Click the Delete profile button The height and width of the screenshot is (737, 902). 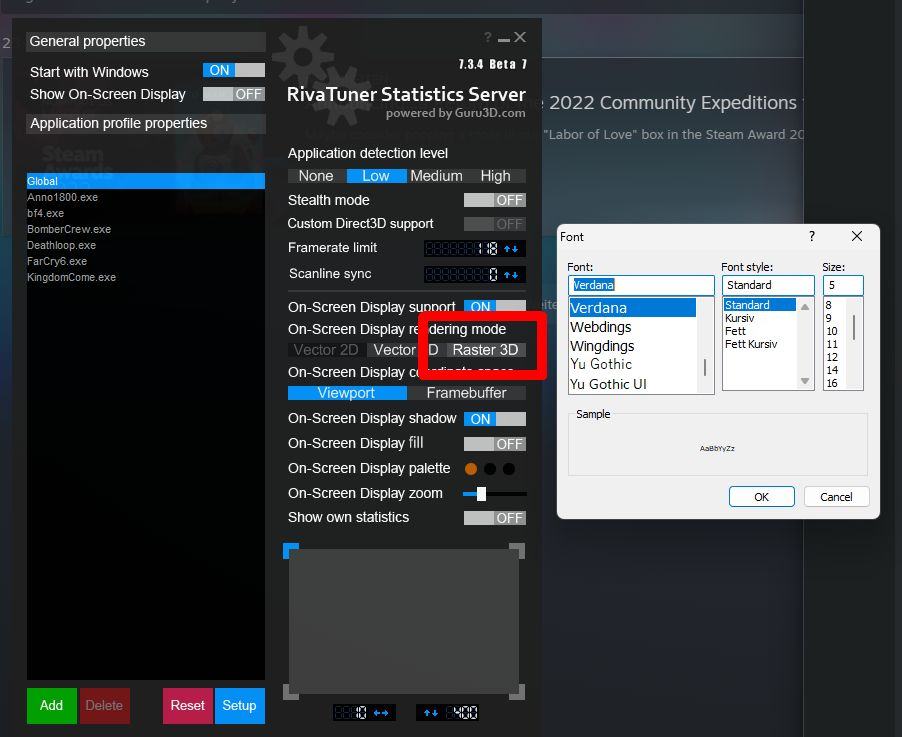104,705
